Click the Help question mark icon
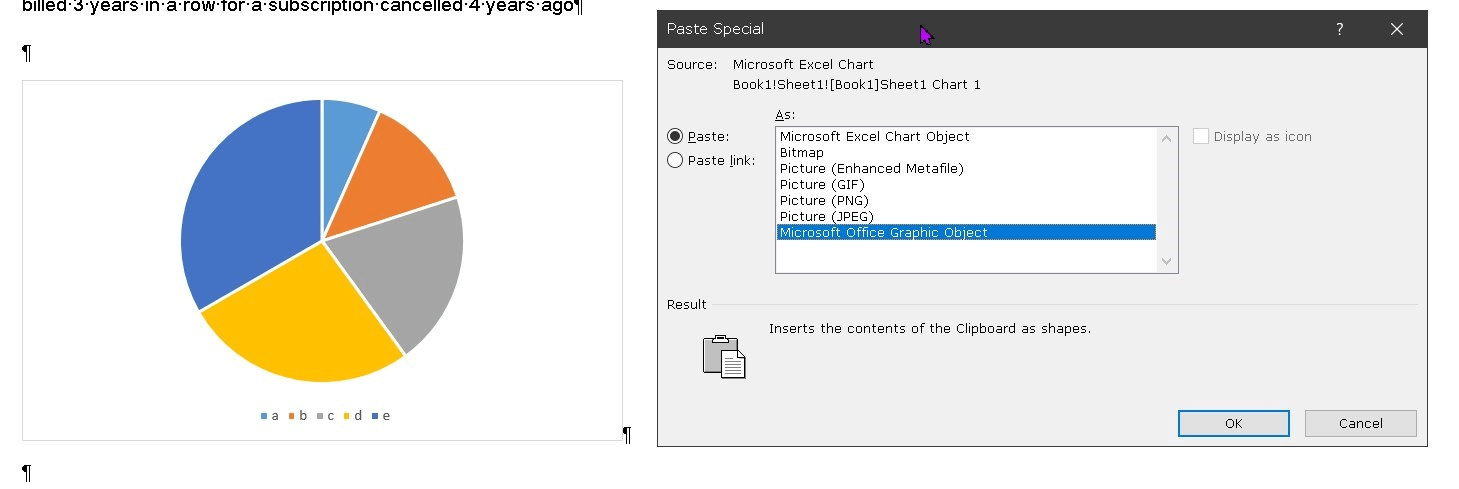This screenshot has width=1459, height=489. [1340, 29]
